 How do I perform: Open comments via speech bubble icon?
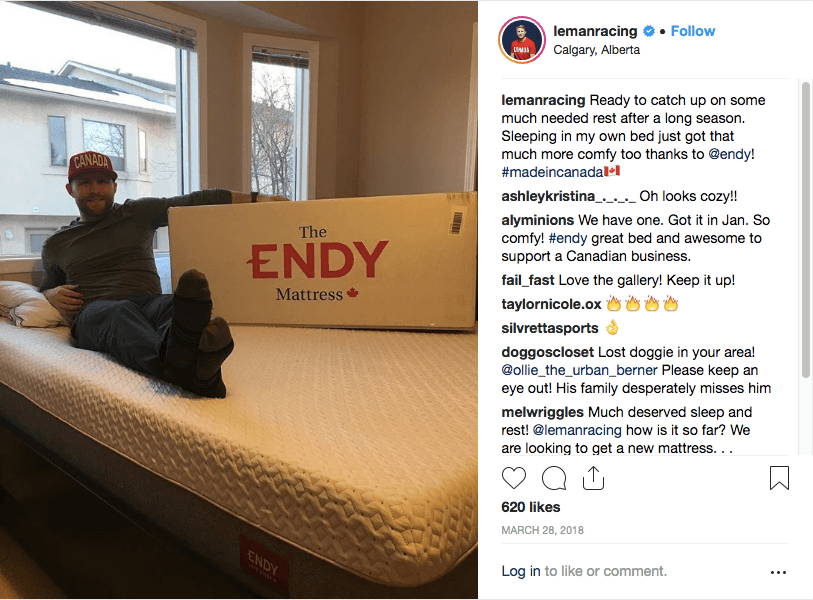click(x=554, y=478)
